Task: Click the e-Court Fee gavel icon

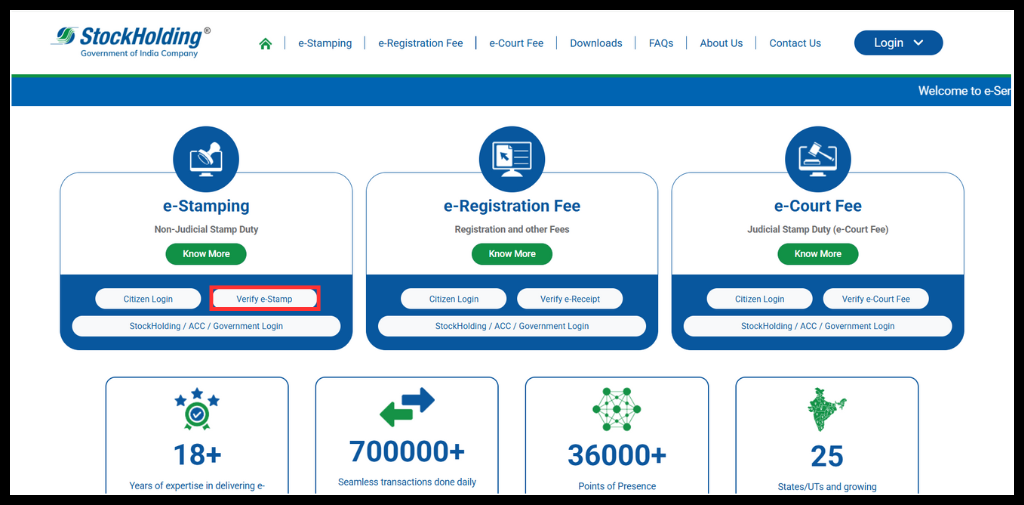Action: click(818, 159)
